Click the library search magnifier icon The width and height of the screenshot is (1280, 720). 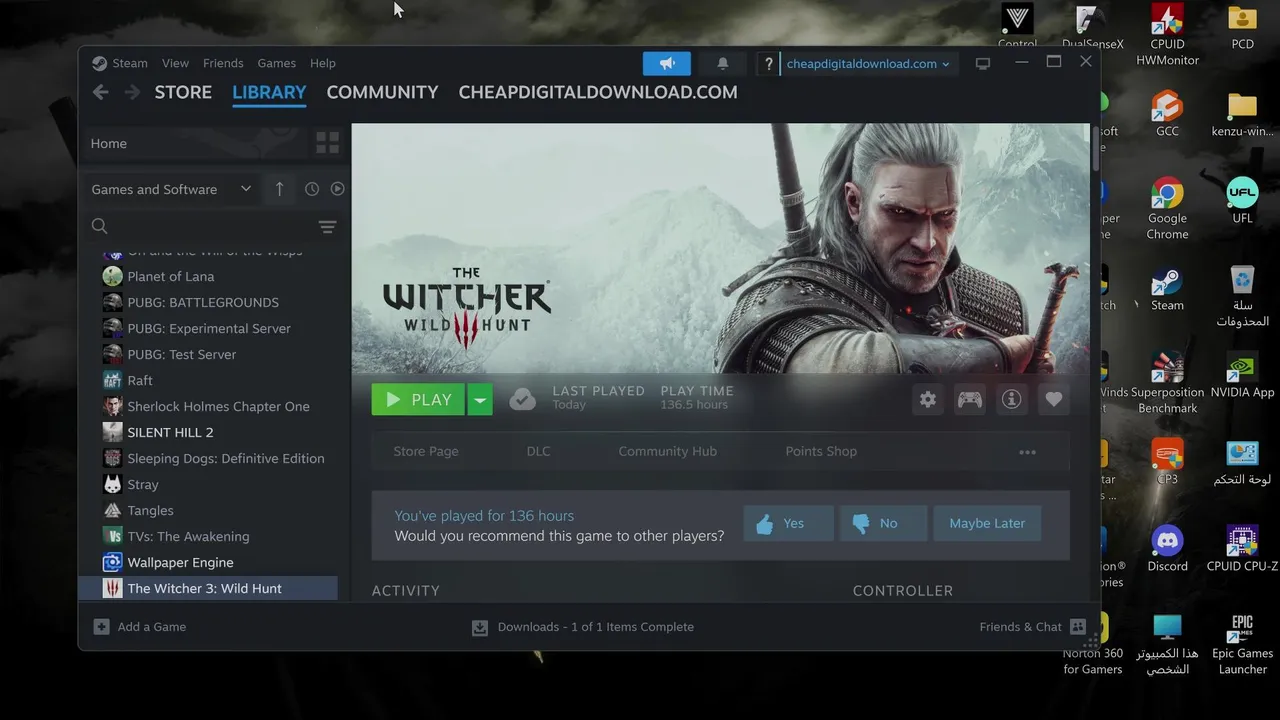pyautogui.click(x=100, y=226)
